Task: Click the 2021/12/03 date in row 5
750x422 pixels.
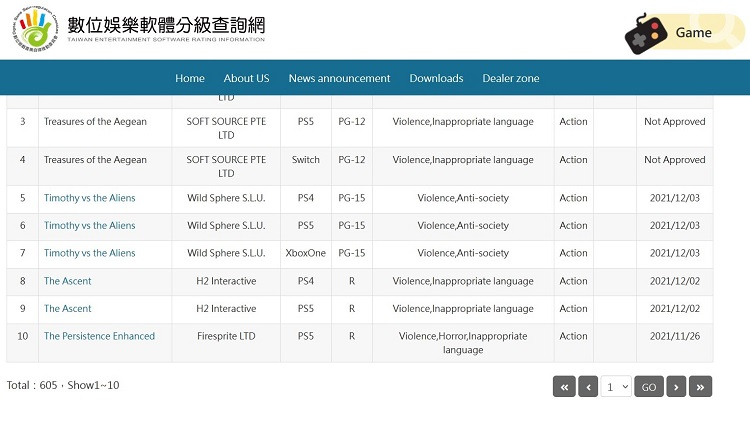Action: (674, 198)
